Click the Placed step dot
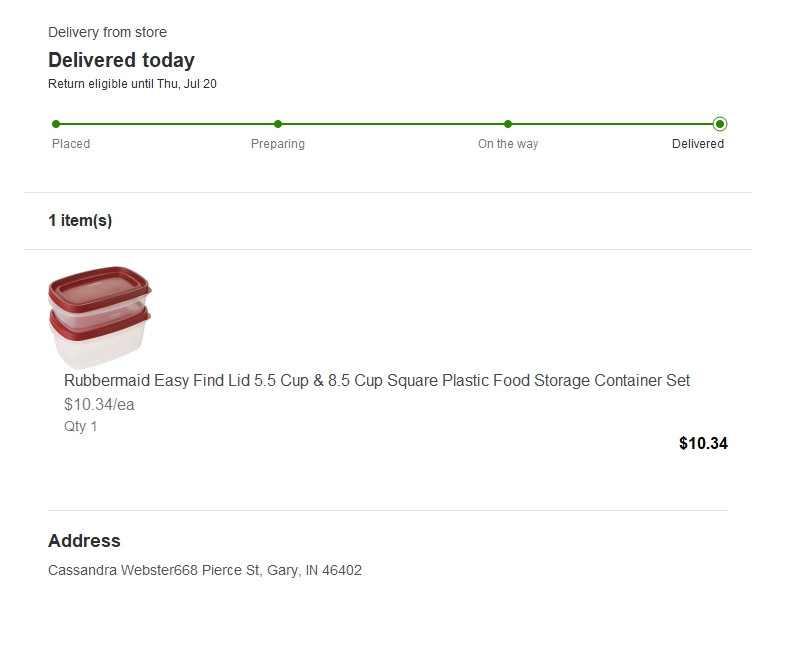This screenshot has width=800, height=646. [x=56, y=124]
